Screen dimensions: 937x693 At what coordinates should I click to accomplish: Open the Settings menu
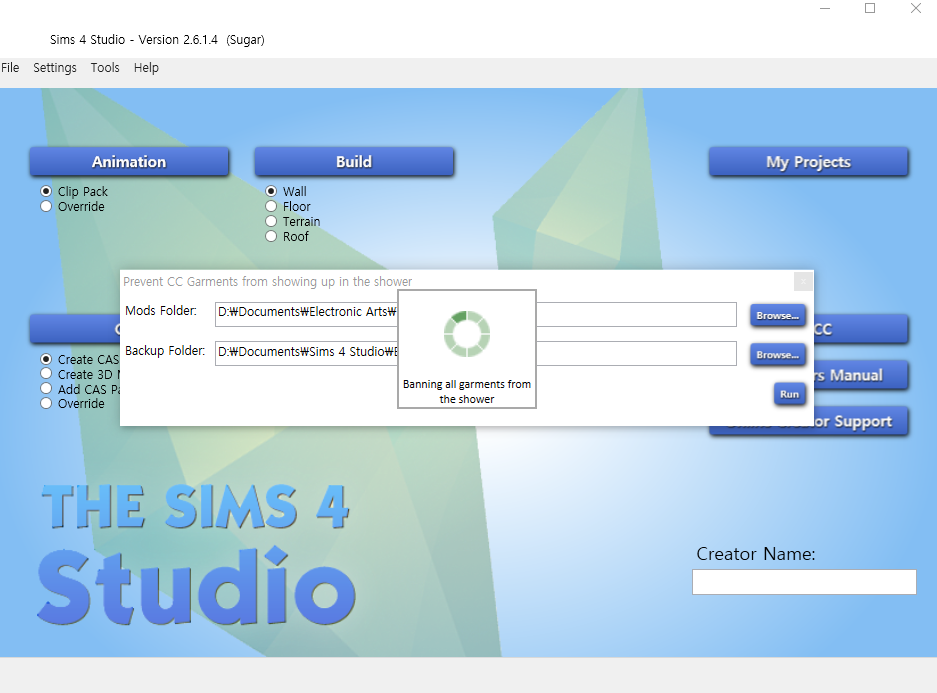coord(54,68)
